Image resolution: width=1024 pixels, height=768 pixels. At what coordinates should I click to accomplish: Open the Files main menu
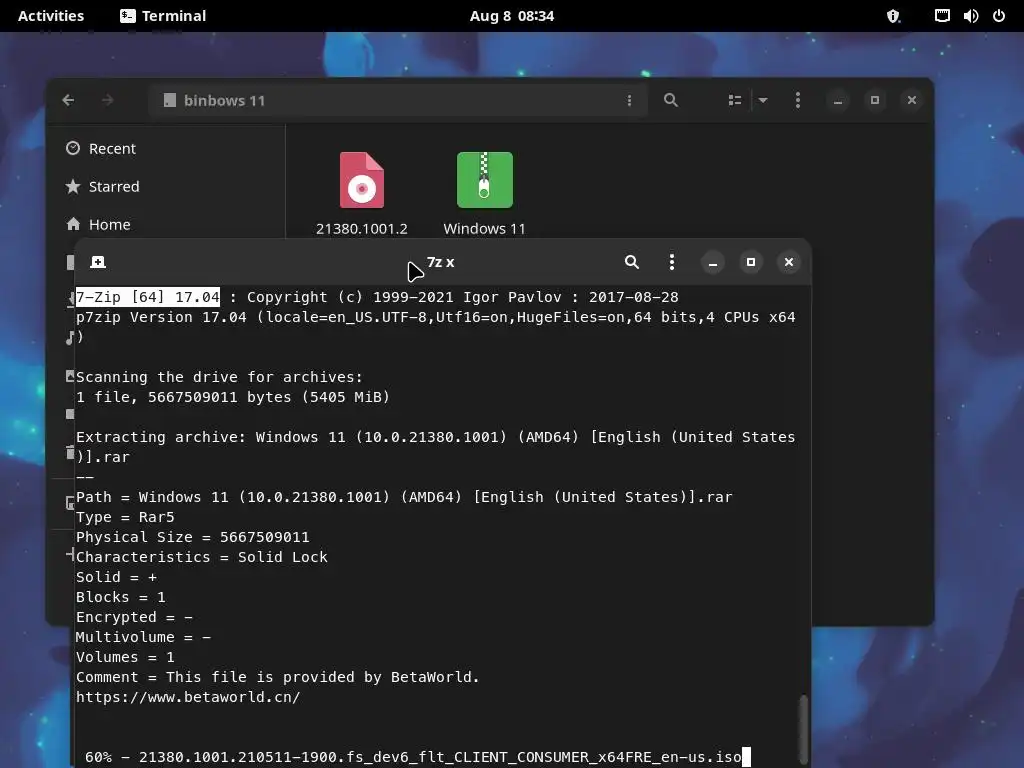coord(798,100)
